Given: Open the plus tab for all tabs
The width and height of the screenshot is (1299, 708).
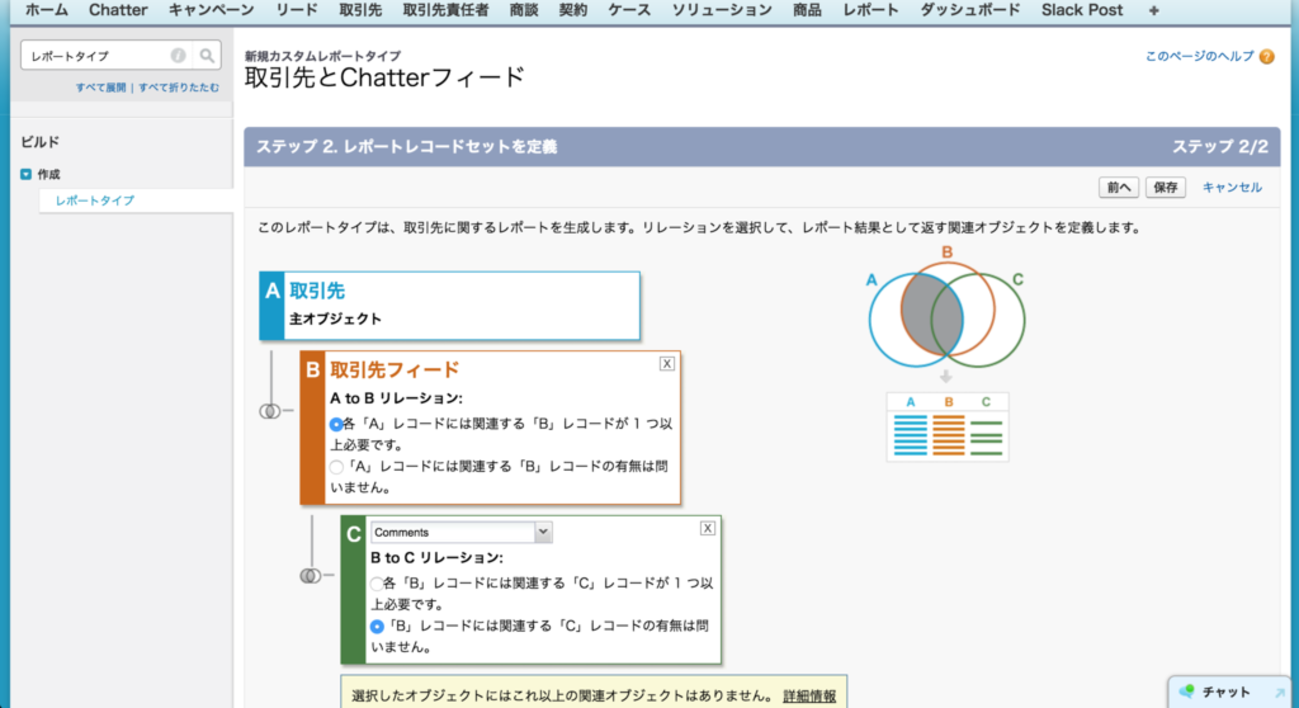Looking at the screenshot, I should tap(1154, 10).
